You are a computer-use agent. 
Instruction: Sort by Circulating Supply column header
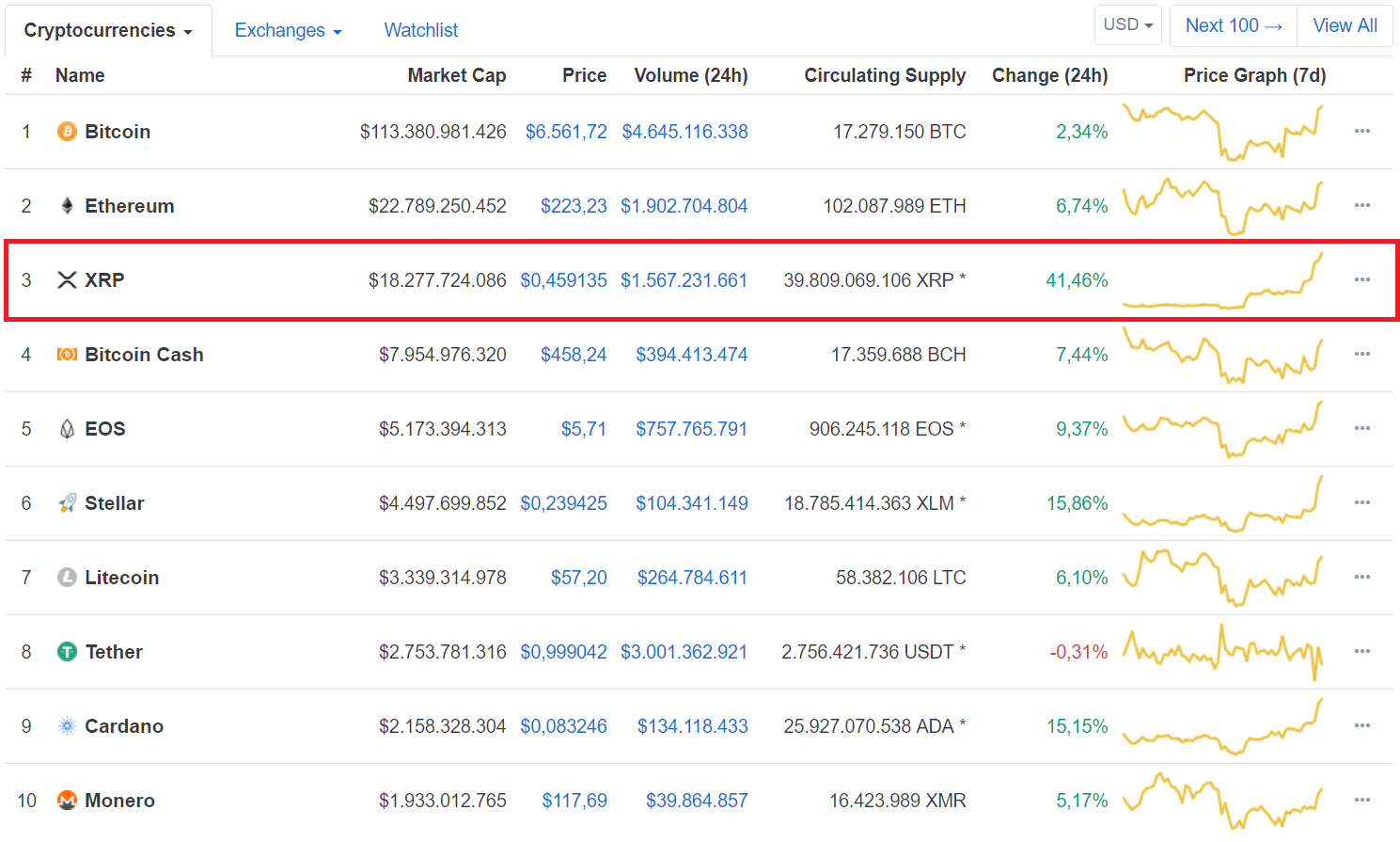[x=885, y=75]
